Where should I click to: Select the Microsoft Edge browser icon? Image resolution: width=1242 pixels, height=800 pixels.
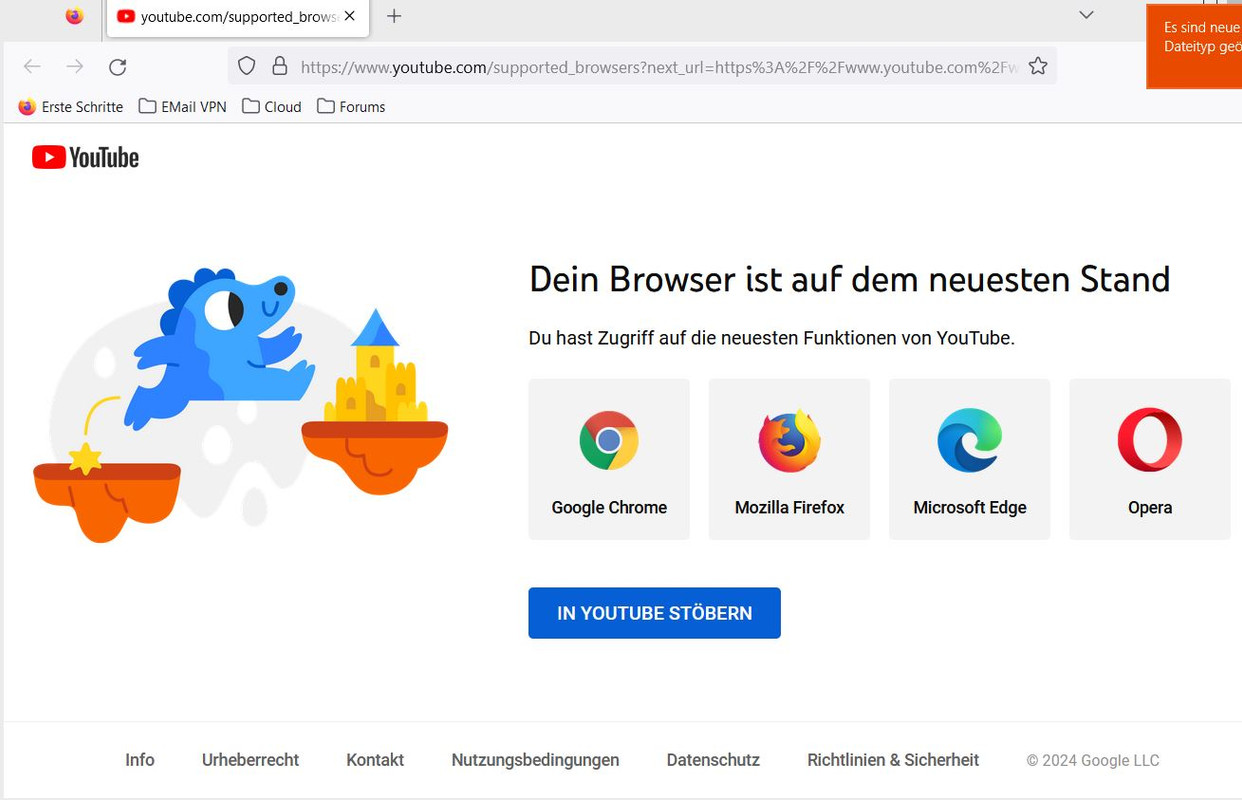point(969,441)
